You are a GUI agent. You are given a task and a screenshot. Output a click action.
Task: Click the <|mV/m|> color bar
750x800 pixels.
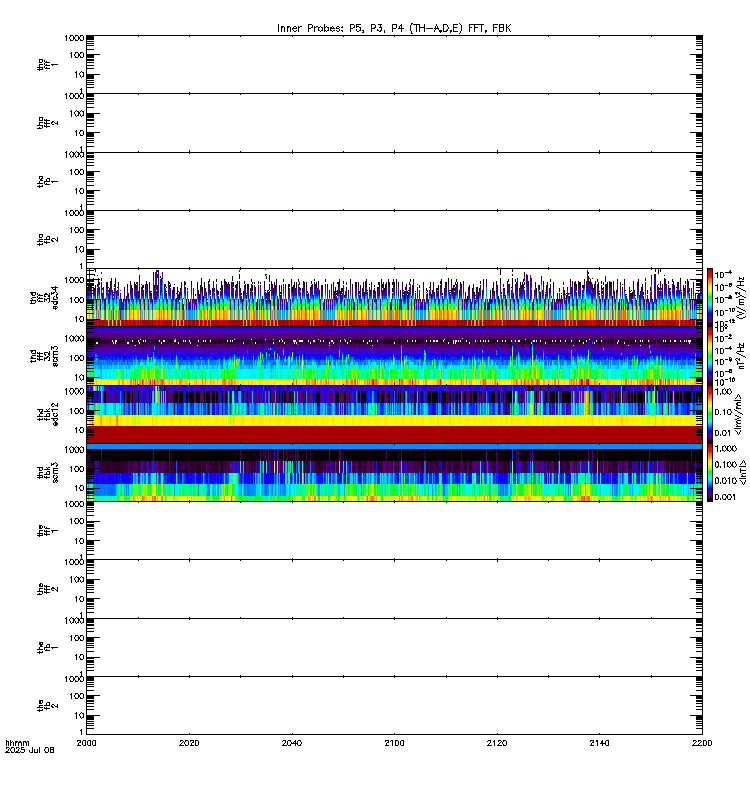click(x=710, y=414)
